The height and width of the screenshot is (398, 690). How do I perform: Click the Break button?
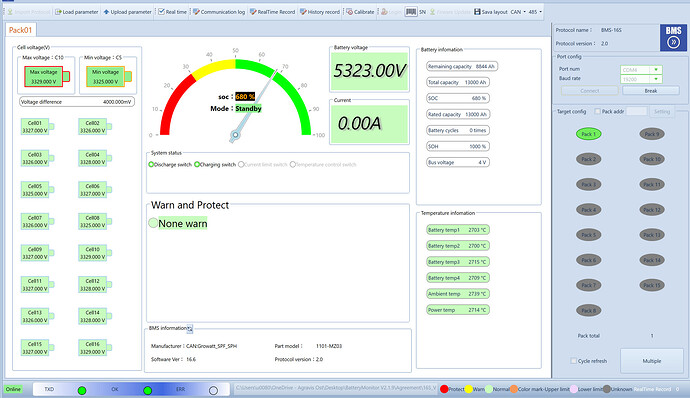(650, 91)
